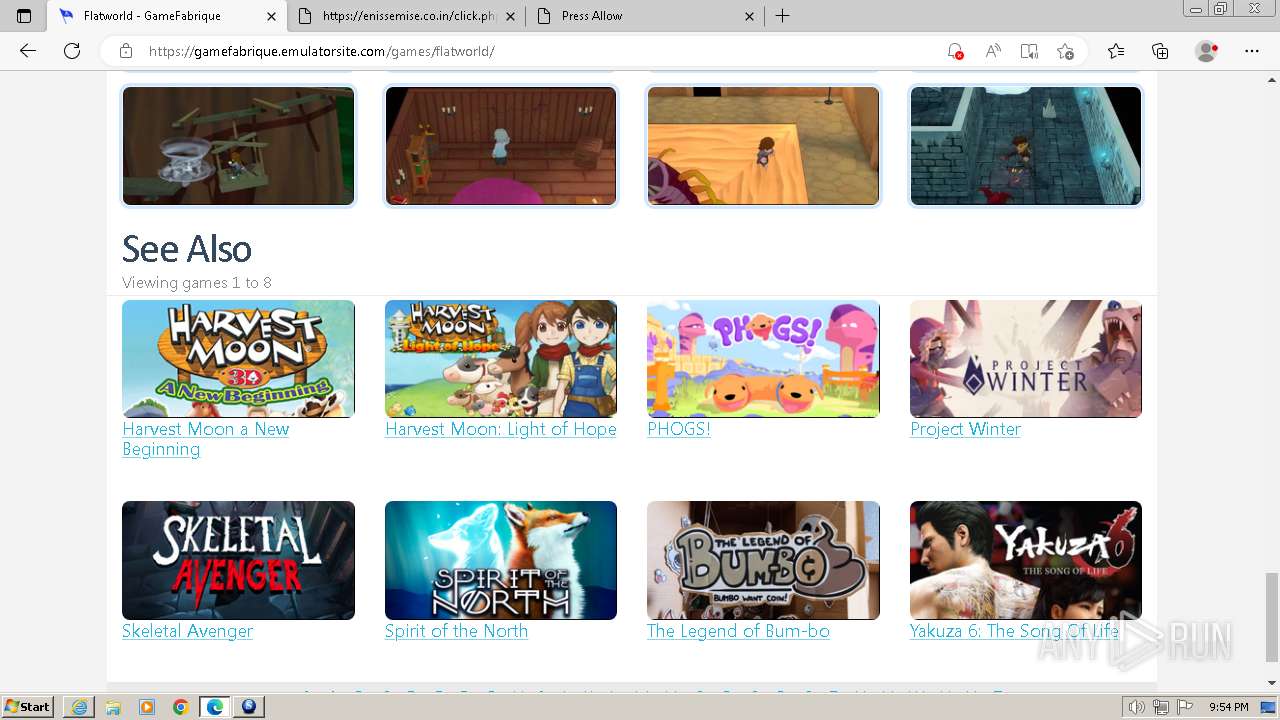Image resolution: width=1280 pixels, height=720 pixels.
Task: Click the page vertical scrollbar thumb
Action: (x=1271, y=617)
